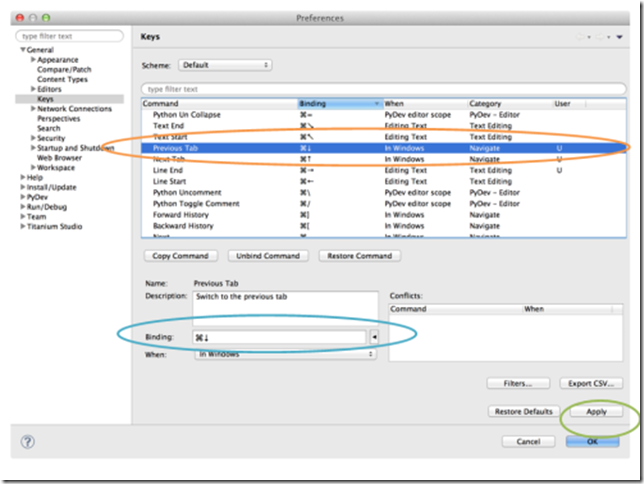644x484 pixels.
Task: Expand the Appearance tree node
Action: click(x=33, y=60)
